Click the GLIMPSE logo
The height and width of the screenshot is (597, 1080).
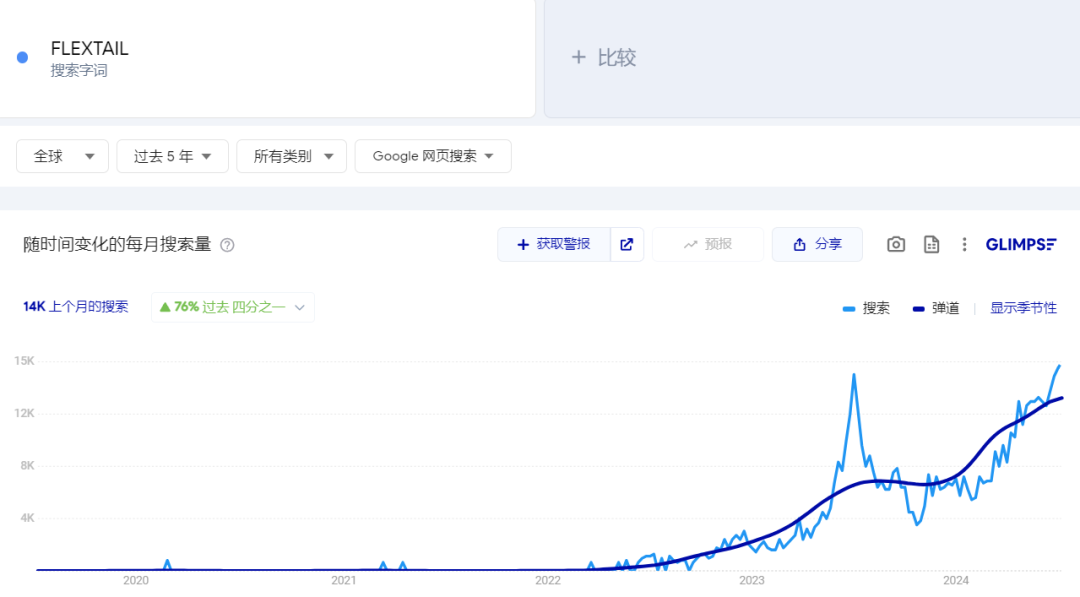pos(1020,244)
